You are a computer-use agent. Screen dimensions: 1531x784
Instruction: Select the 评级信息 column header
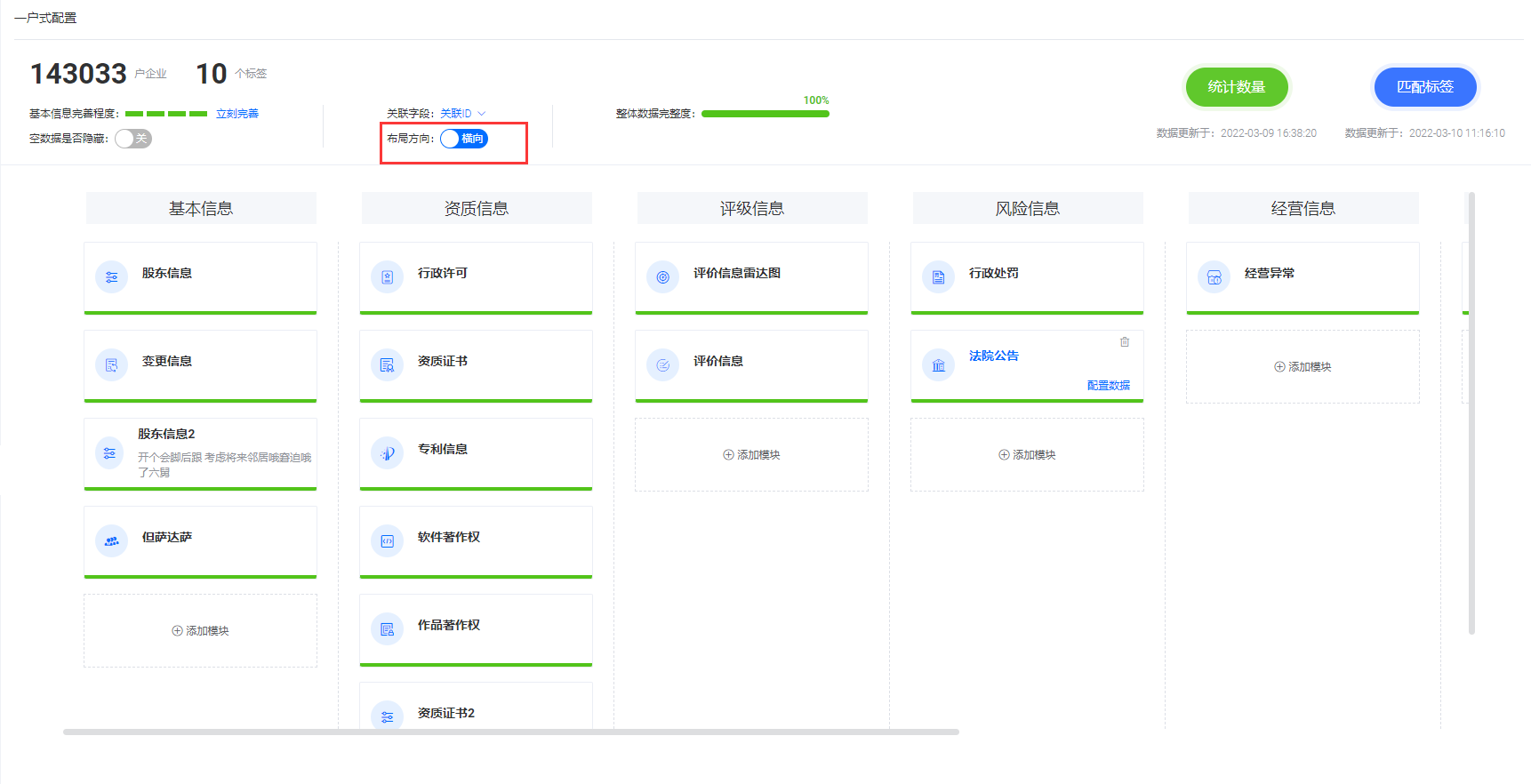[752, 208]
